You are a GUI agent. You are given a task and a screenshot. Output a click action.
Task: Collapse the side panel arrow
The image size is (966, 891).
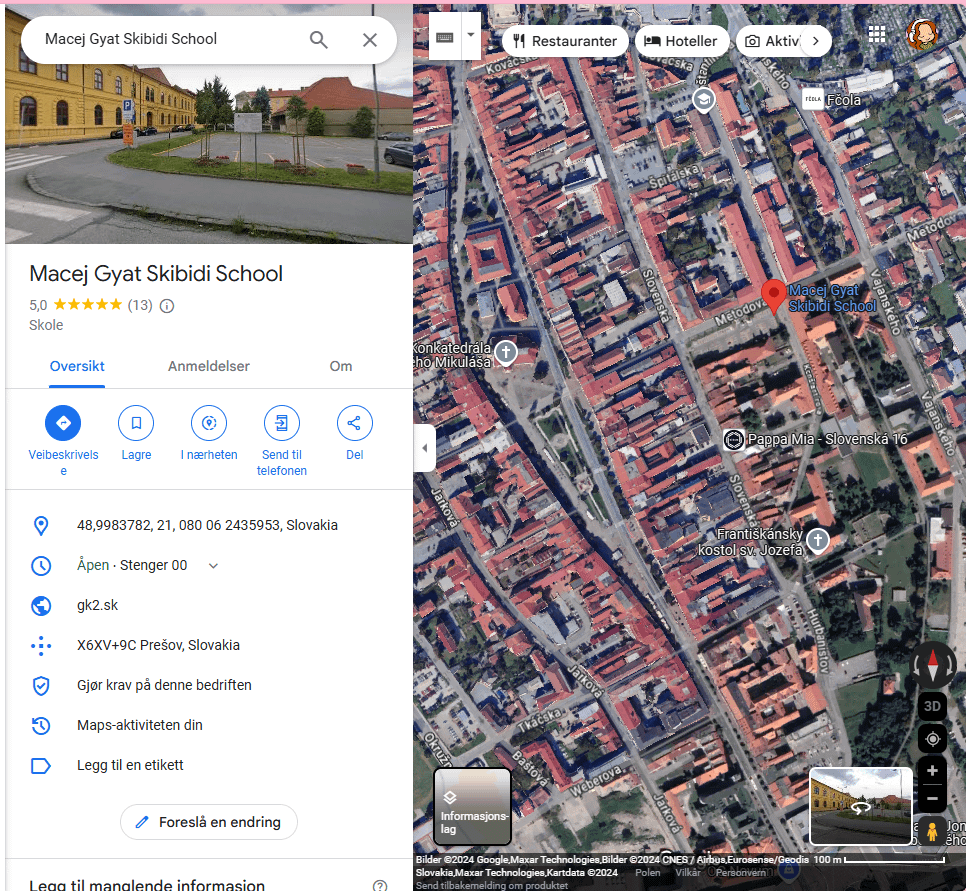coord(424,448)
